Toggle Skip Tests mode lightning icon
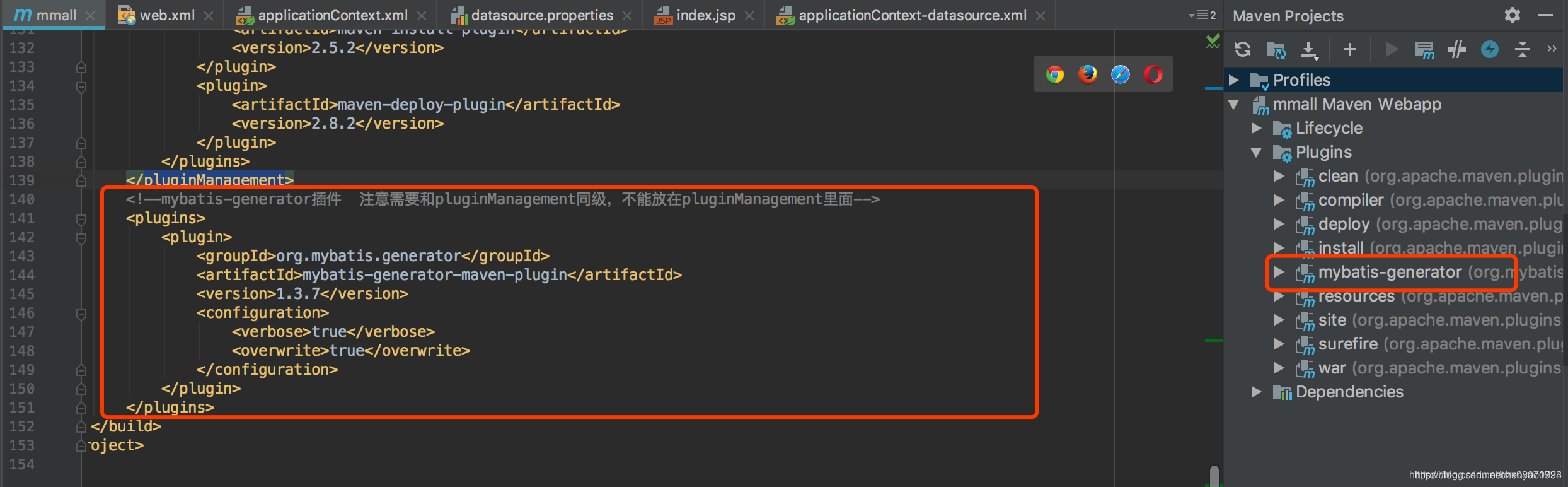Image resolution: width=1568 pixels, height=487 pixels. 1490,49
